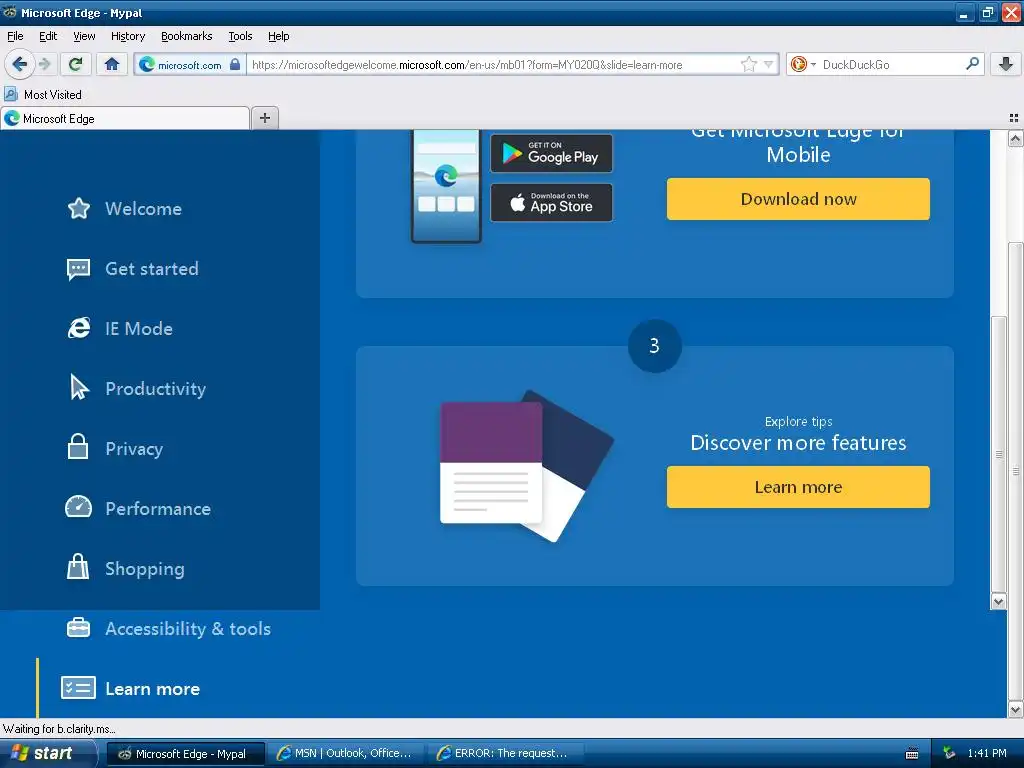Click the Get it on Google Play badge
The image size is (1024, 768).
coord(551,153)
